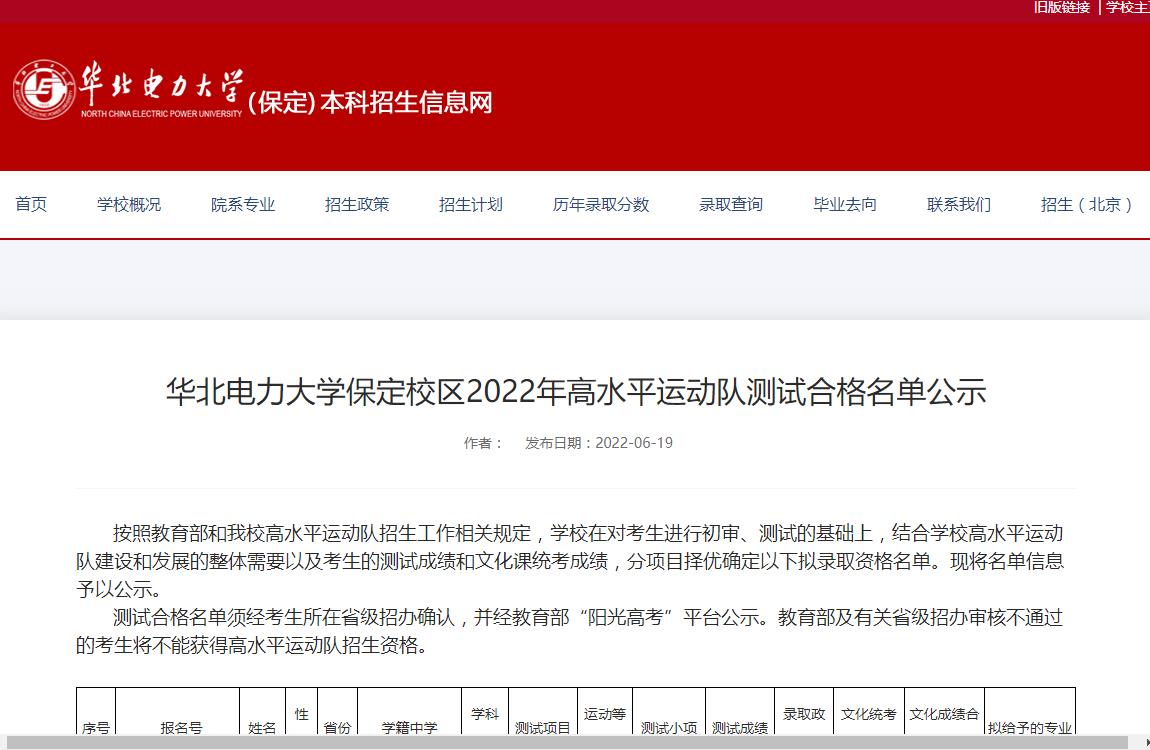Click the 测试成绩 table header
The width and height of the screenshot is (1150, 750).
pos(740,728)
